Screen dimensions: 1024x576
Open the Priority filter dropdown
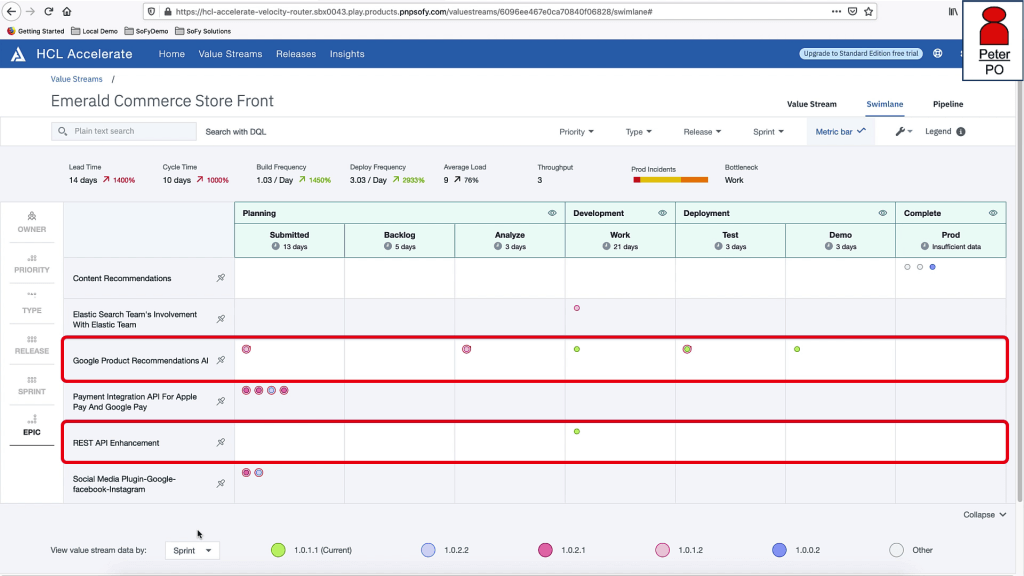coord(576,131)
